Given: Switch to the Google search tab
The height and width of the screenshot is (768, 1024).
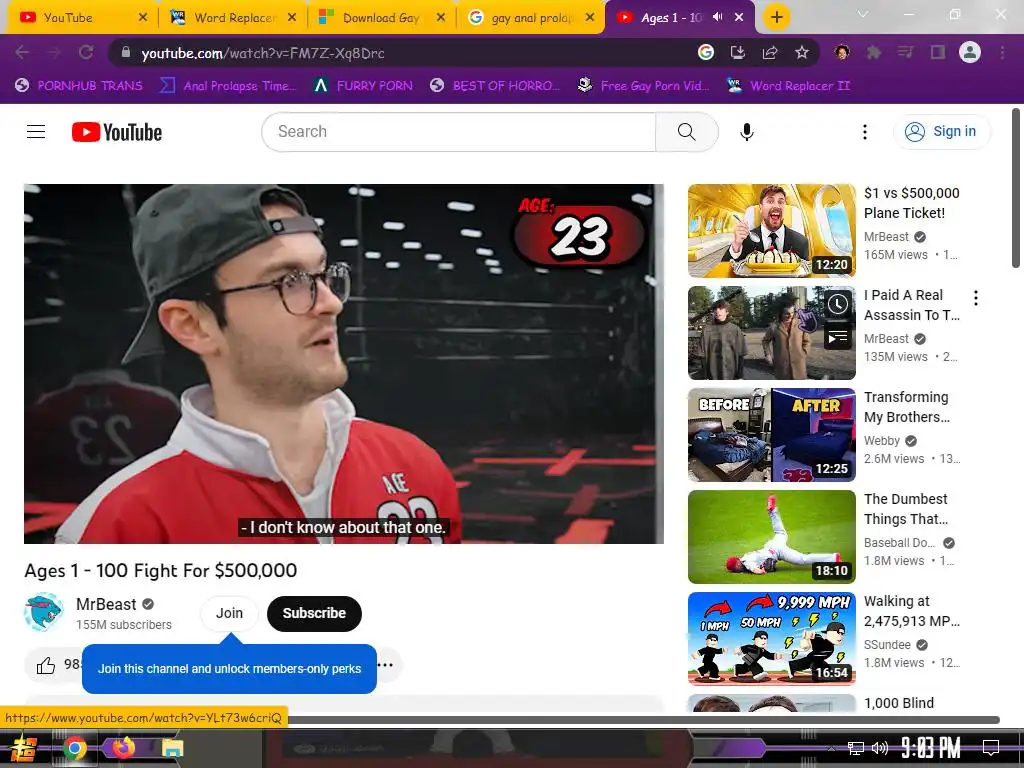Looking at the screenshot, I should [532, 18].
